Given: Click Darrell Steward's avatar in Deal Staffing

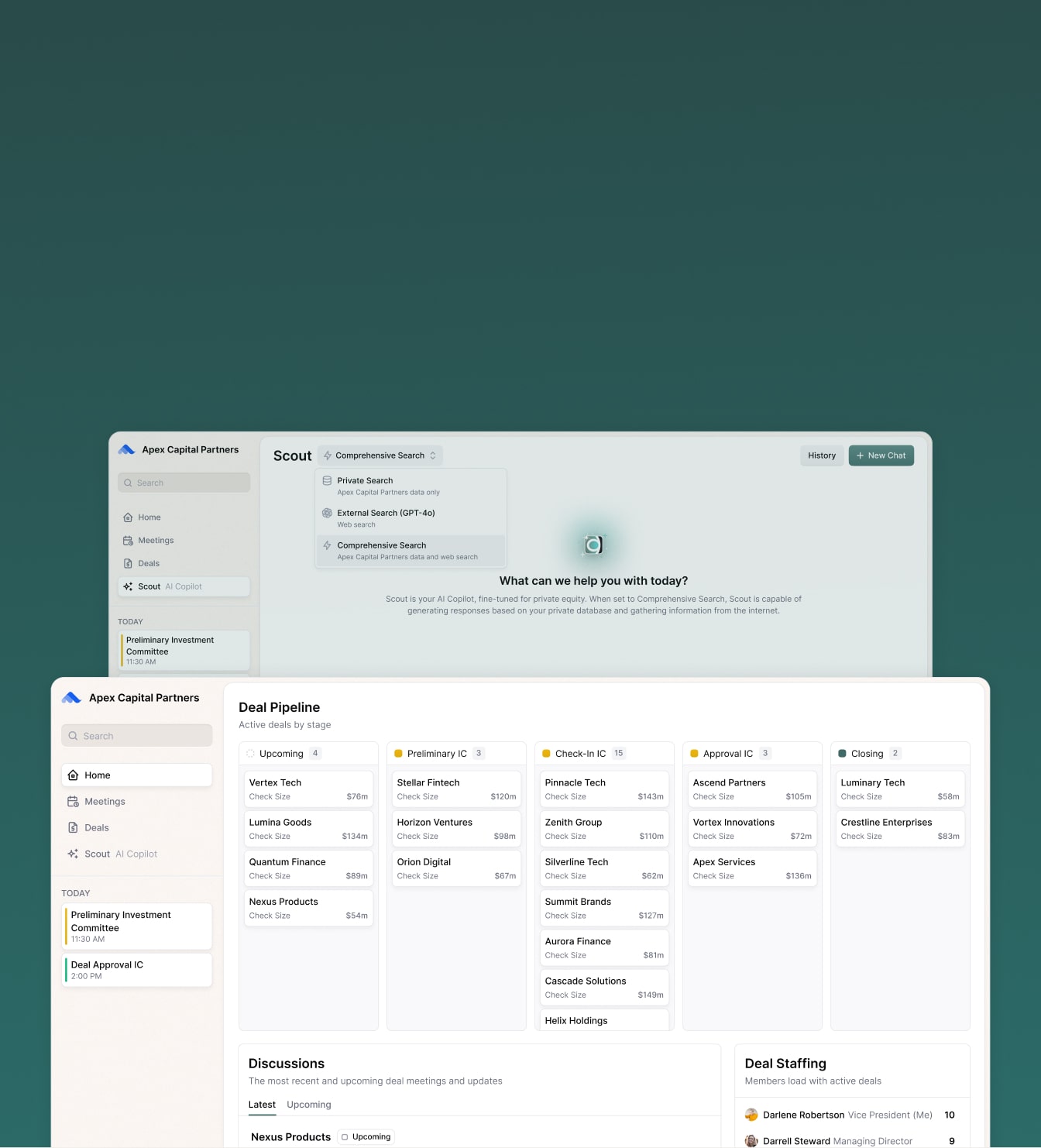Looking at the screenshot, I should click(x=752, y=1140).
